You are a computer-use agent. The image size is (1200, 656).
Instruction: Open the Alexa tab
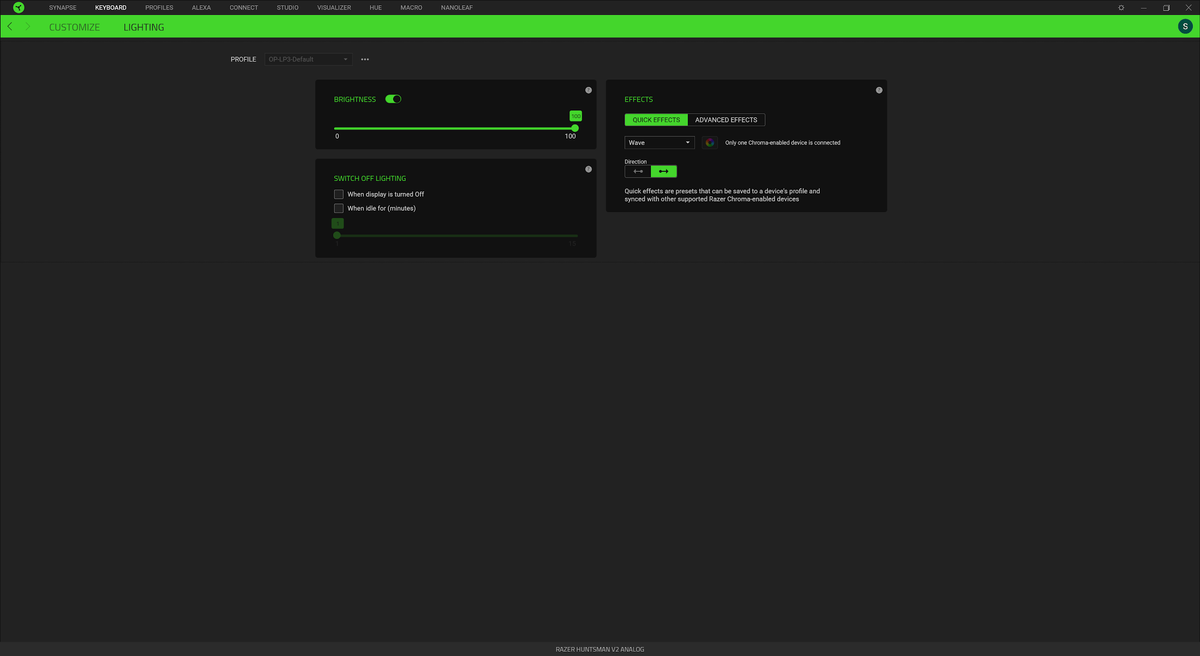click(201, 7)
